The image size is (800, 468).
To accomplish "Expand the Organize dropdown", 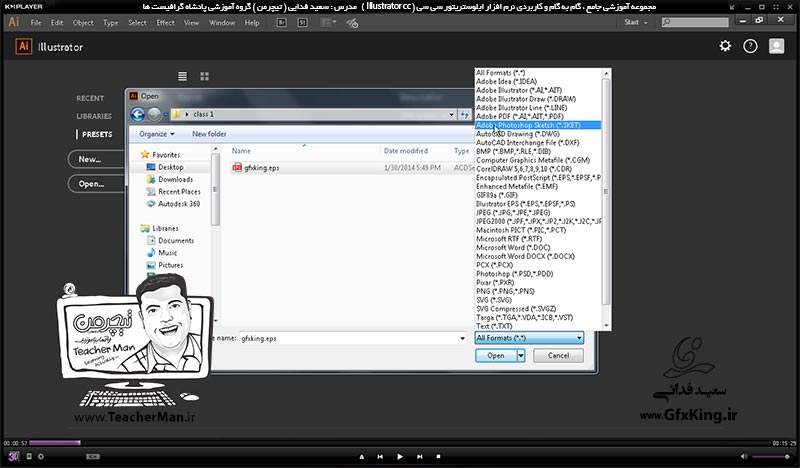I will pos(157,134).
